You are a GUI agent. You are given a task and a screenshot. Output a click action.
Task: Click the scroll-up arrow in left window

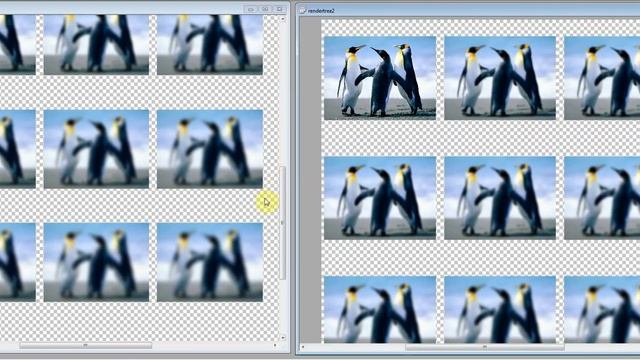[283, 19]
